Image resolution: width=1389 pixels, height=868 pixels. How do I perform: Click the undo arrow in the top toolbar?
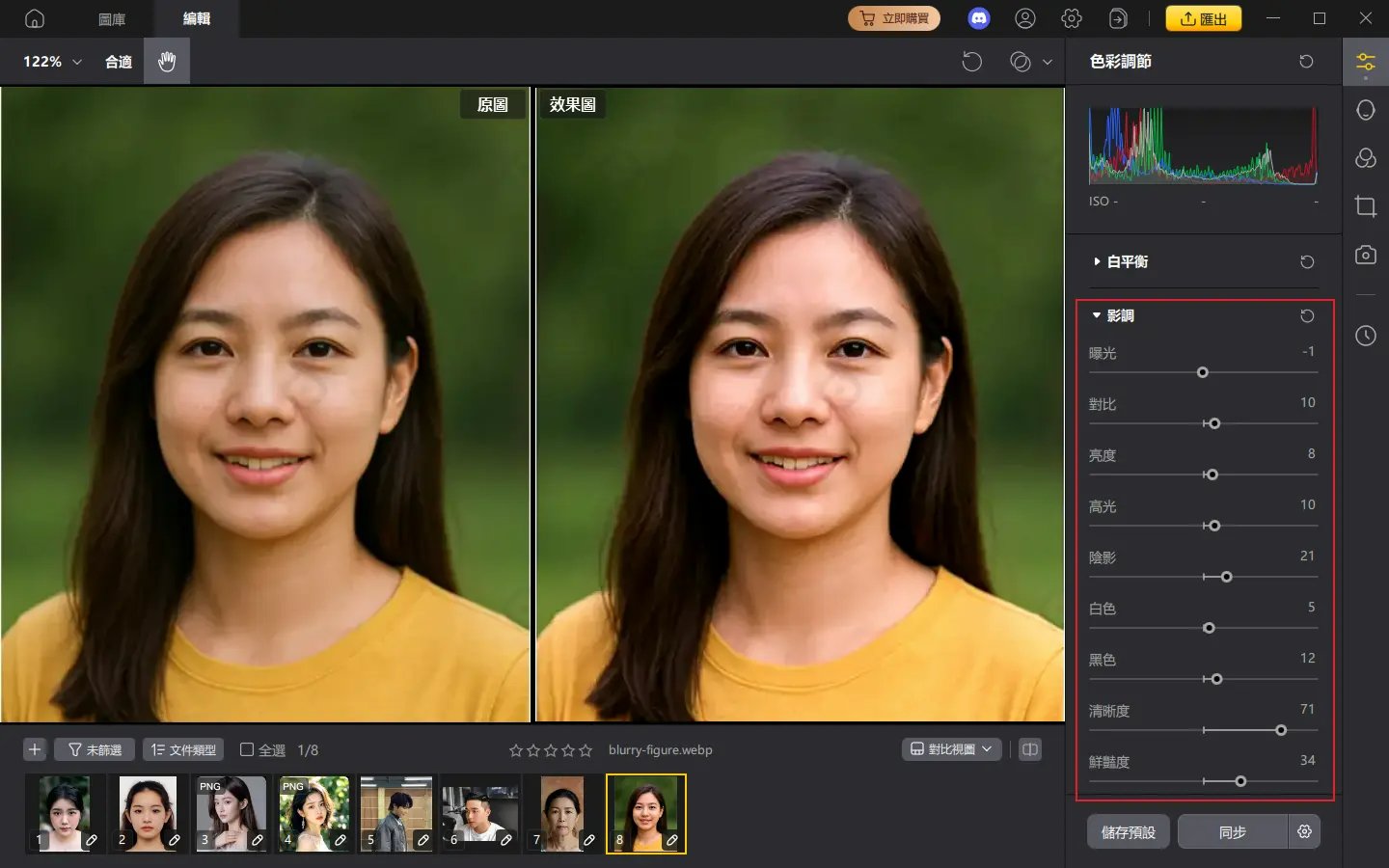(972, 61)
